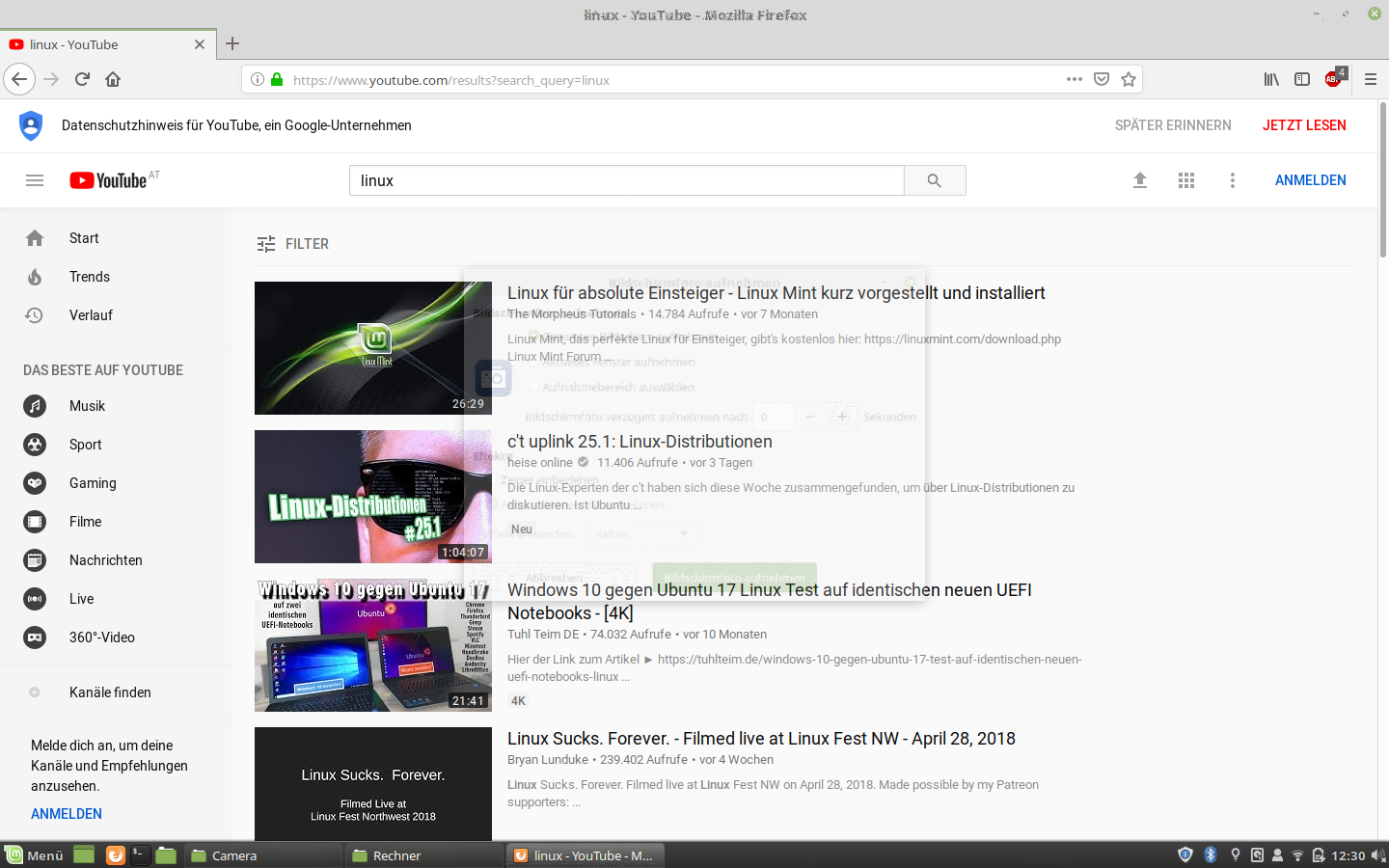Open the Windows 10 gegen Ubuntu thumbnail
Image resolution: width=1389 pixels, height=868 pixels.
(x=373, y=645)
